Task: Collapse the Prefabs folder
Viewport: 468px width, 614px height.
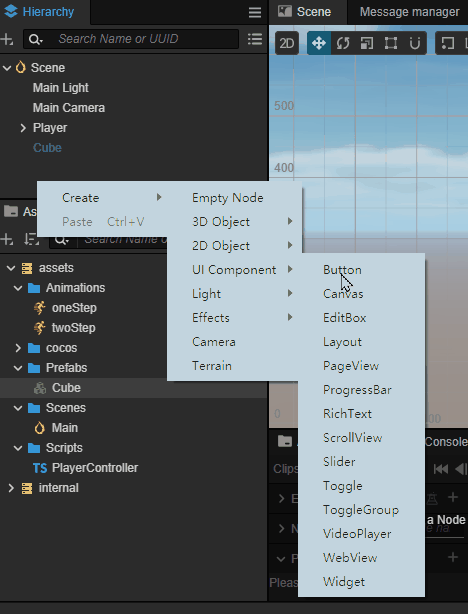Action: pos(18,368)
